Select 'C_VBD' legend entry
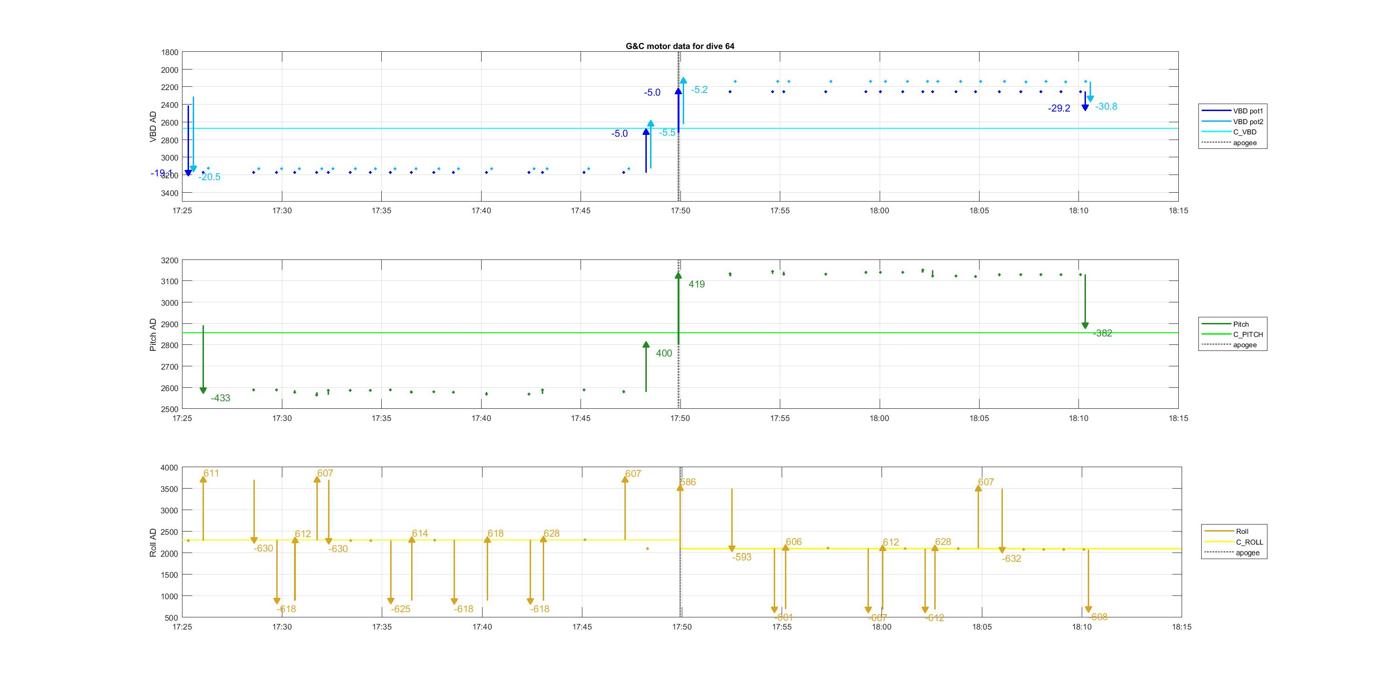This screenshot has height=693, width=1400. 1243,132
